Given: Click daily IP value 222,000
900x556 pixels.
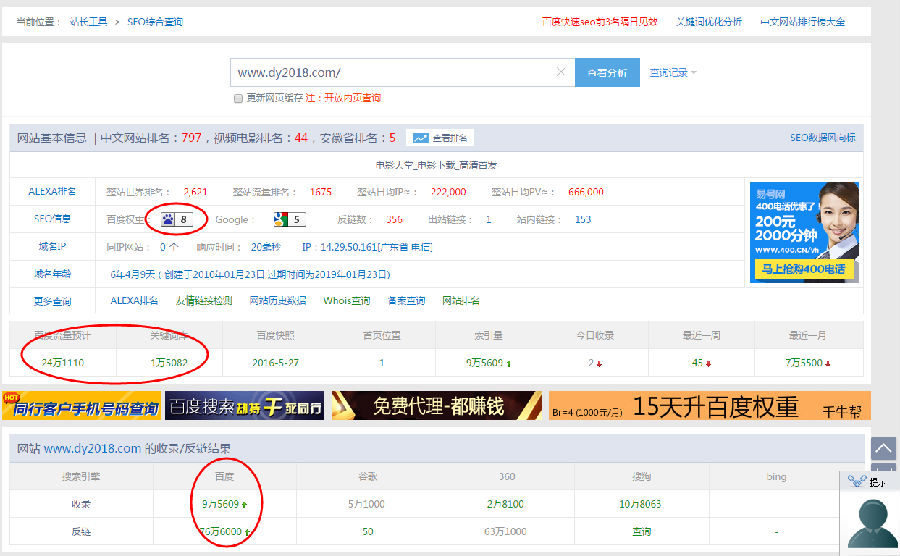Looking at the screenshot, I should point(448,192).
